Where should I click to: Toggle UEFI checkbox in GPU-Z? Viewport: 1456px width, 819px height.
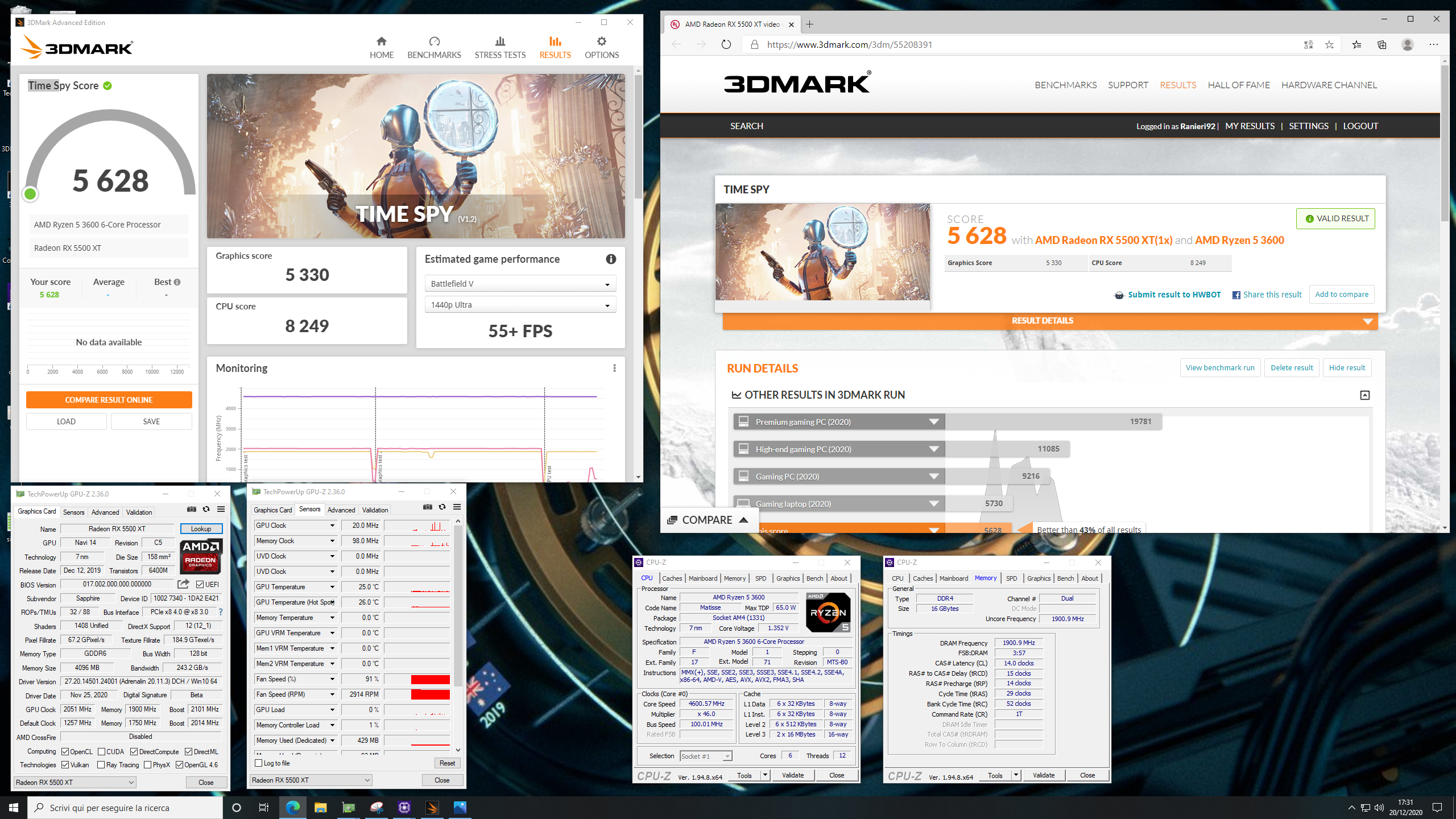click(200, 584)
